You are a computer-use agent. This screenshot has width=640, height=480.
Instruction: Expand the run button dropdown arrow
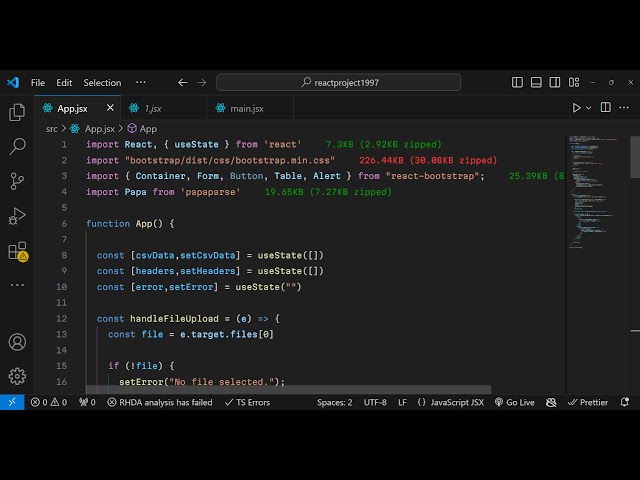click(588, 108)
